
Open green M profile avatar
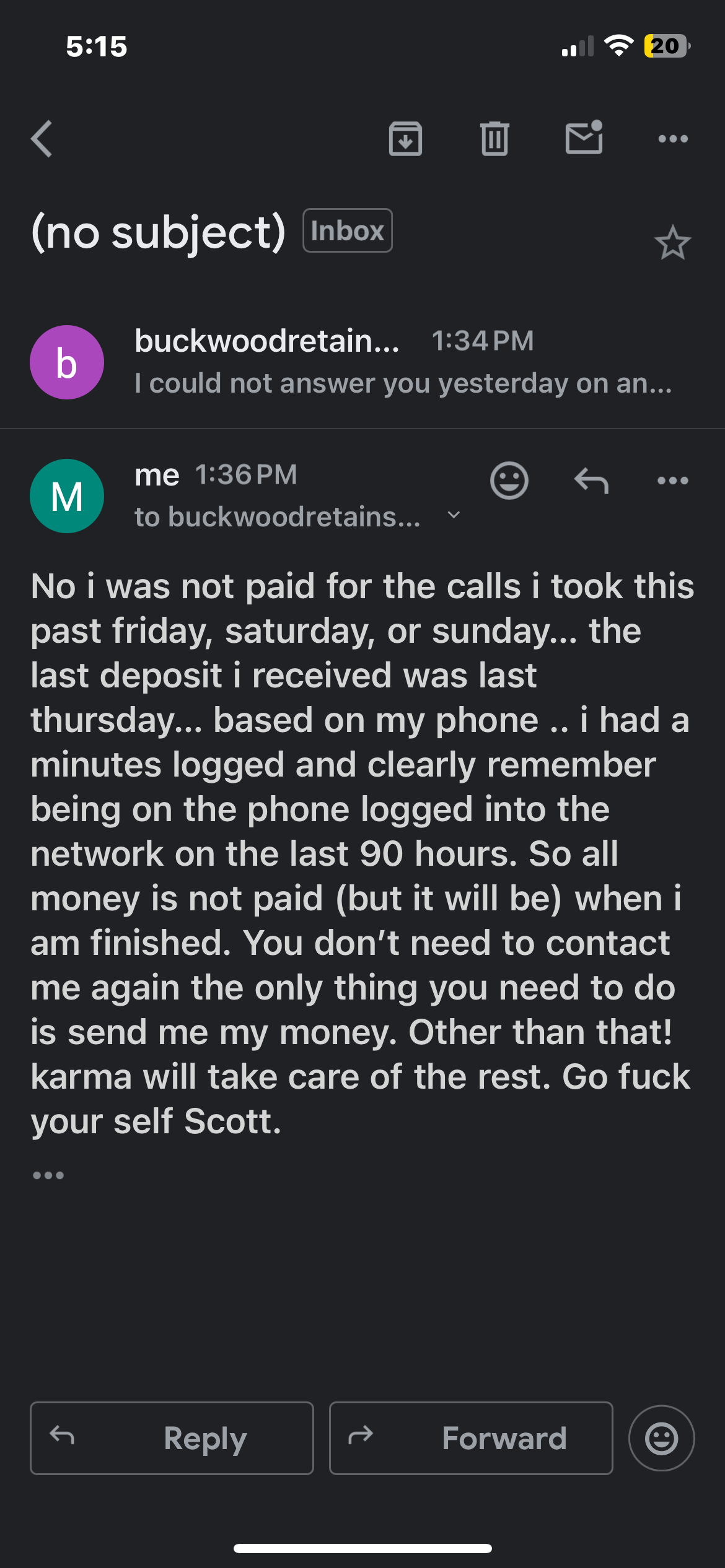coord(67,496)
